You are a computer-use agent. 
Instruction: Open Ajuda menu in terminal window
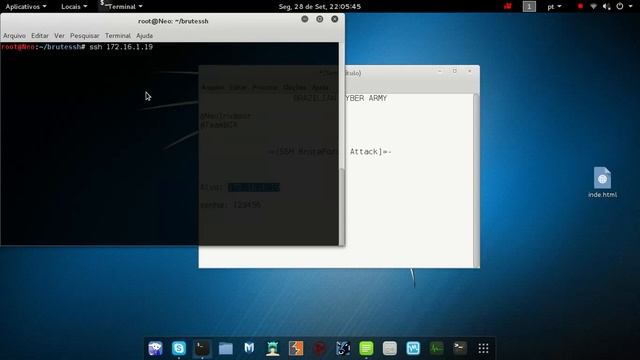144,36
